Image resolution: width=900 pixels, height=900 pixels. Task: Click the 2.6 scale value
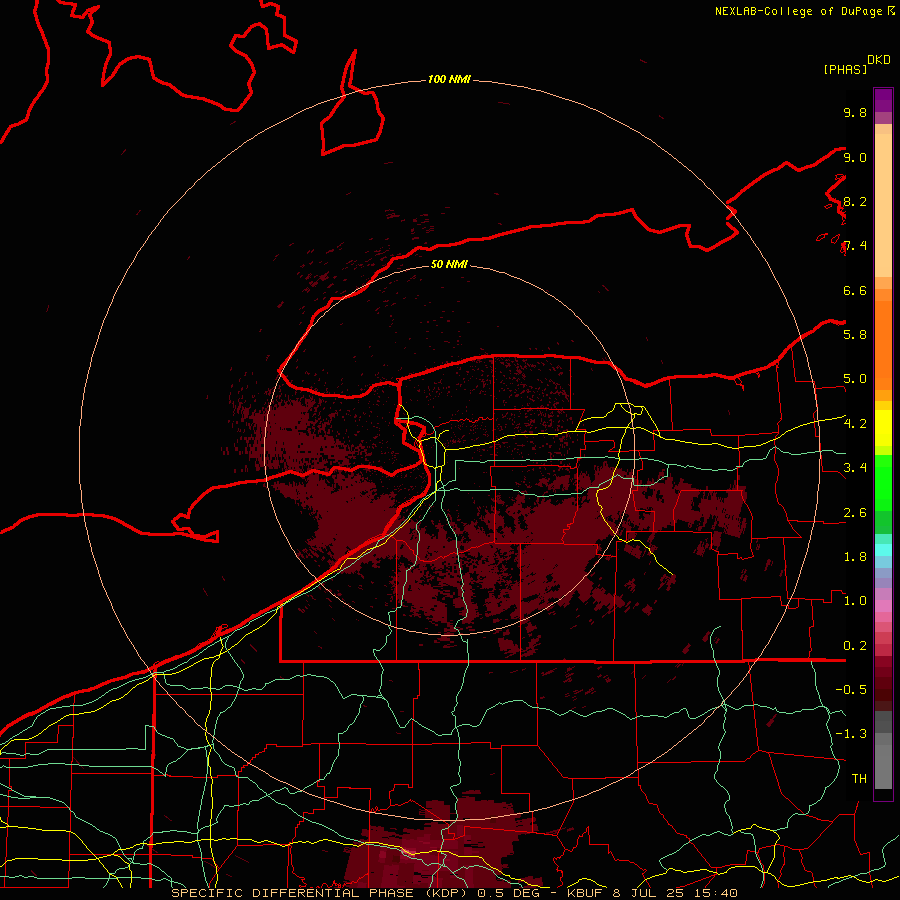(855, 513)
